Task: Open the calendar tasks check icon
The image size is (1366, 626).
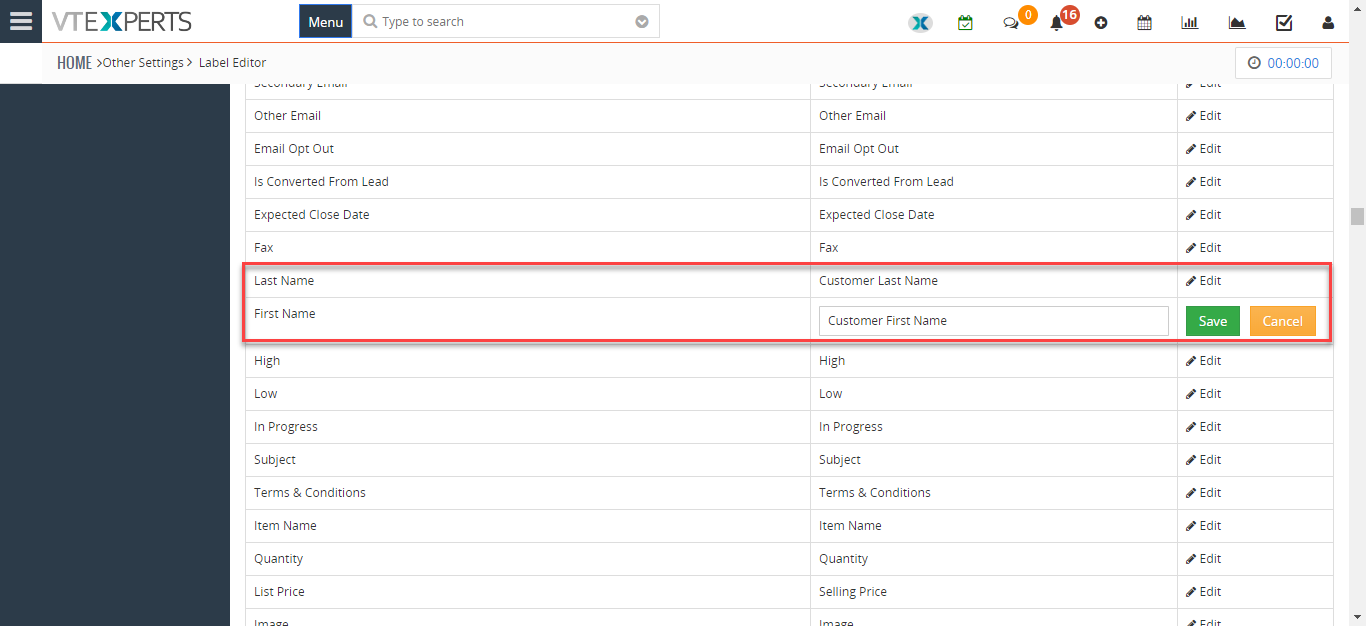Action: [x=965, y=22]
